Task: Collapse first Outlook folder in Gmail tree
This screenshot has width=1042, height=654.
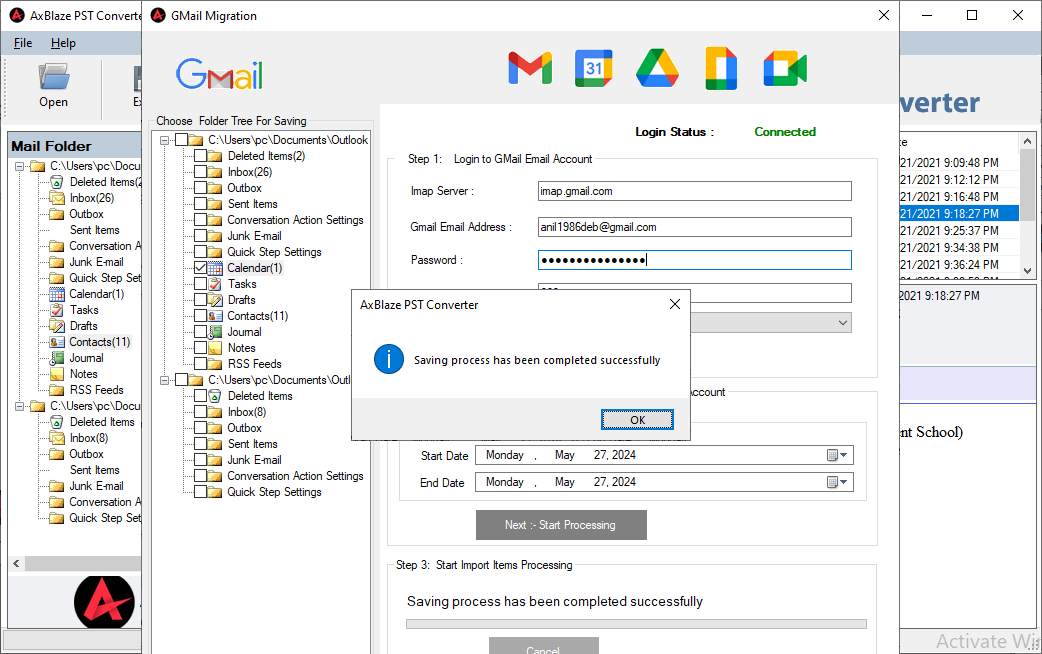Action: tap(164, 140)
